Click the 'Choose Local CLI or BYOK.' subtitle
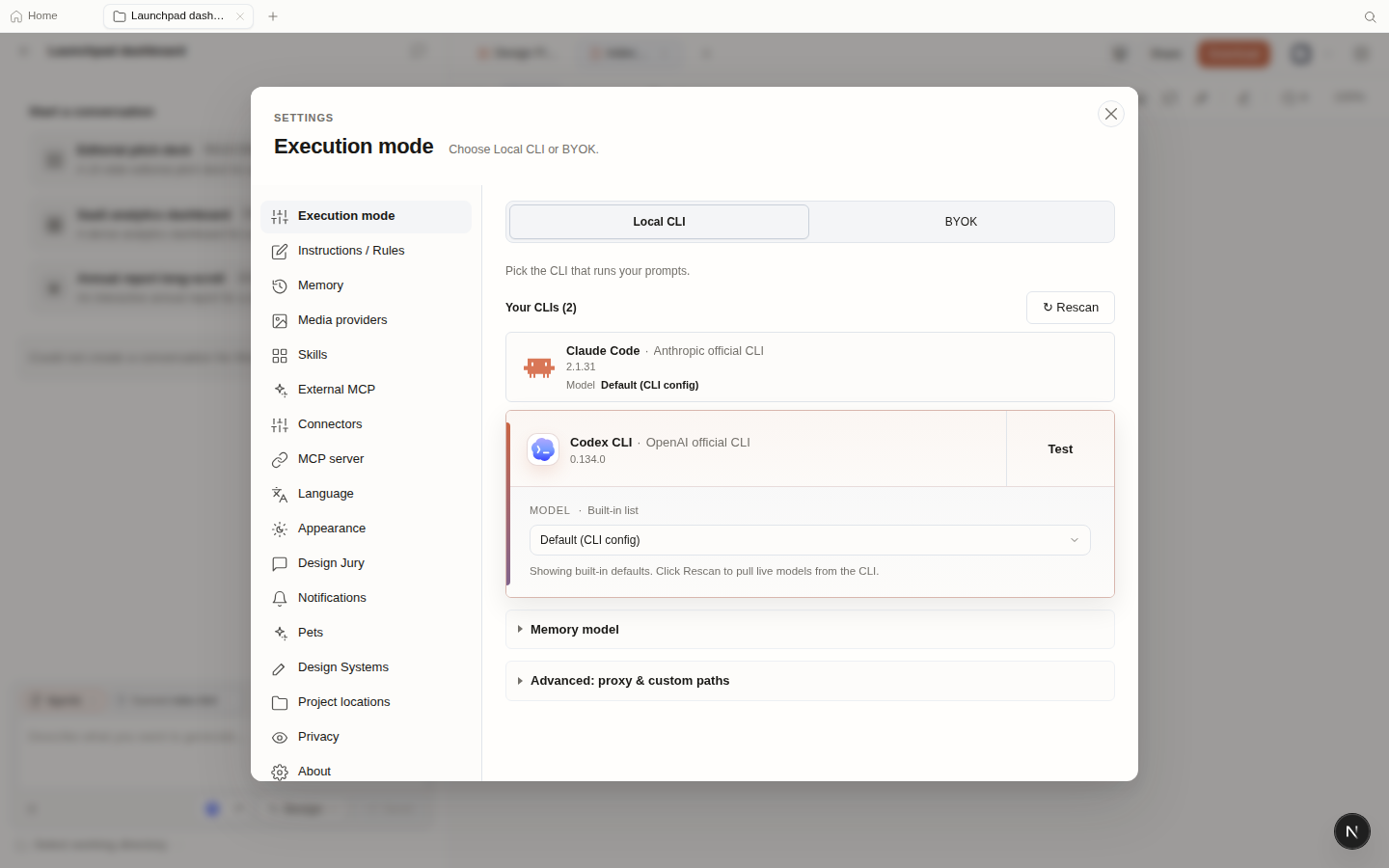 click(x=524, y=149)
